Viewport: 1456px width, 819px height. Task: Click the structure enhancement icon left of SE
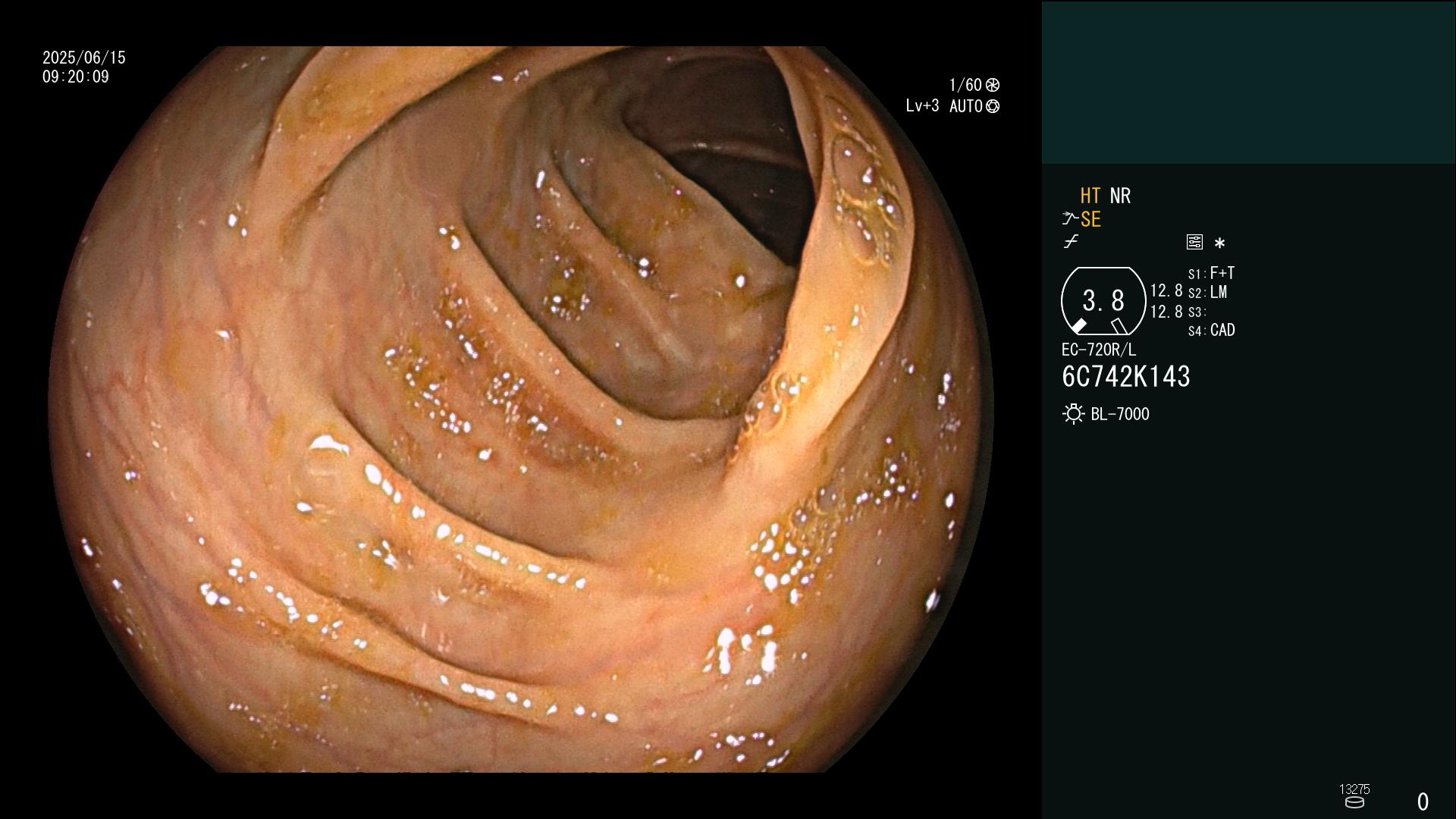[x=1070, y=219]
